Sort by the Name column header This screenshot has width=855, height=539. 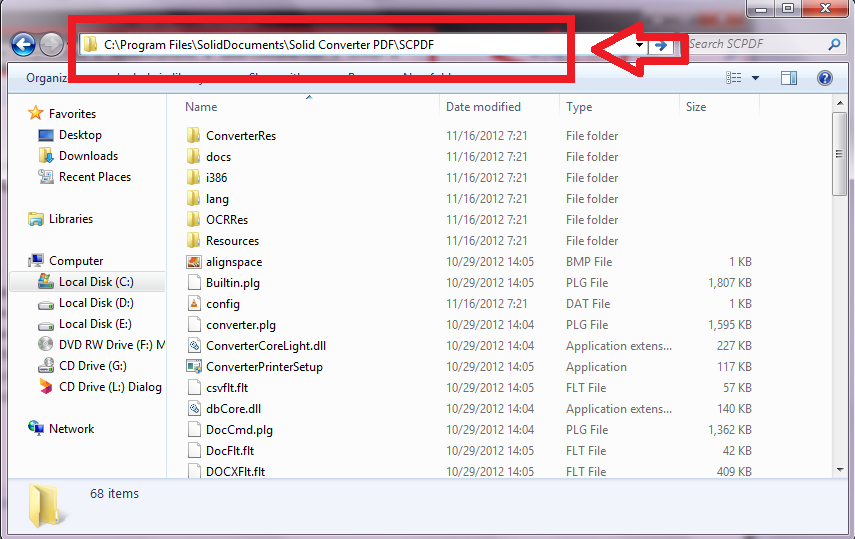201,107
